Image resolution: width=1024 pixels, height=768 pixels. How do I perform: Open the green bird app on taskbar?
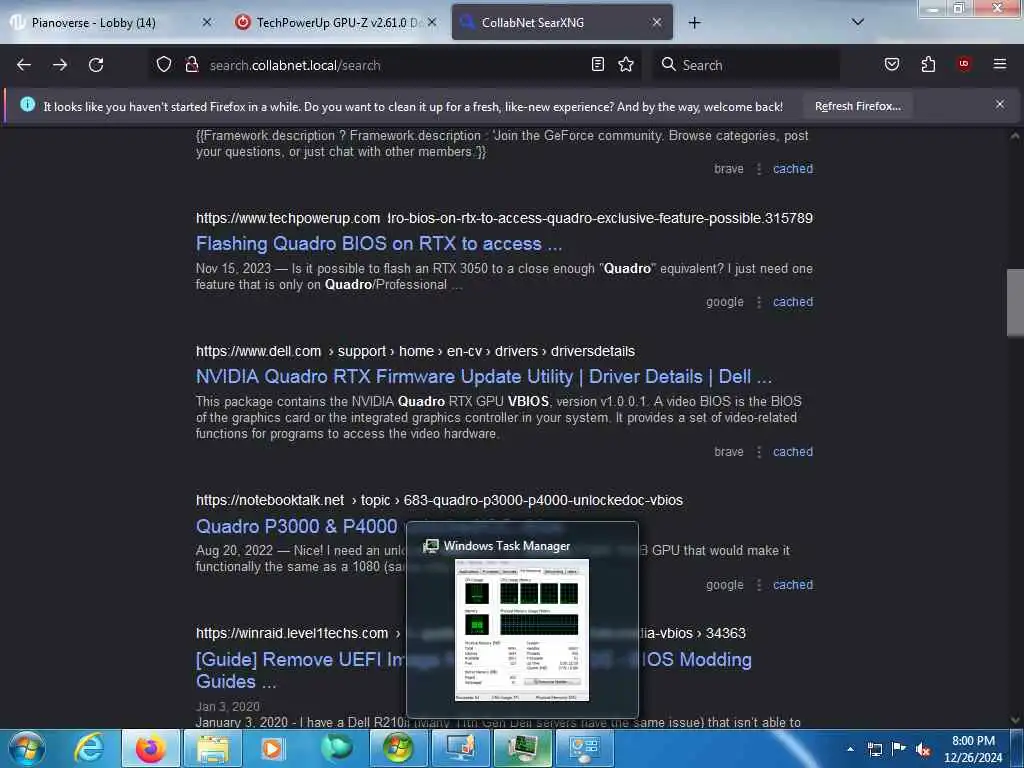[336, 748]
